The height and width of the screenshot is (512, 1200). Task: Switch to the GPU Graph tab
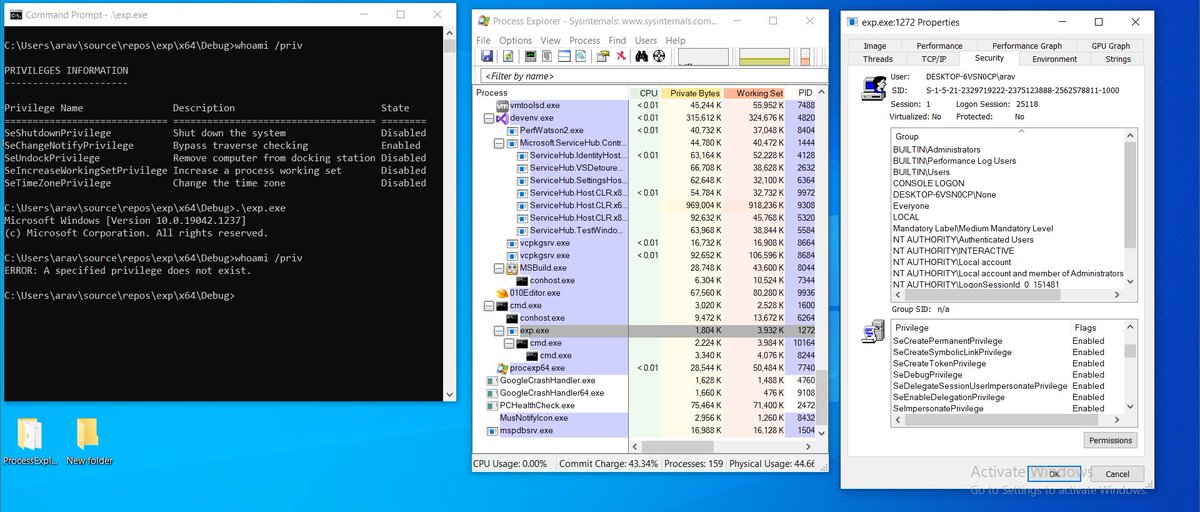pos(1111,46)
